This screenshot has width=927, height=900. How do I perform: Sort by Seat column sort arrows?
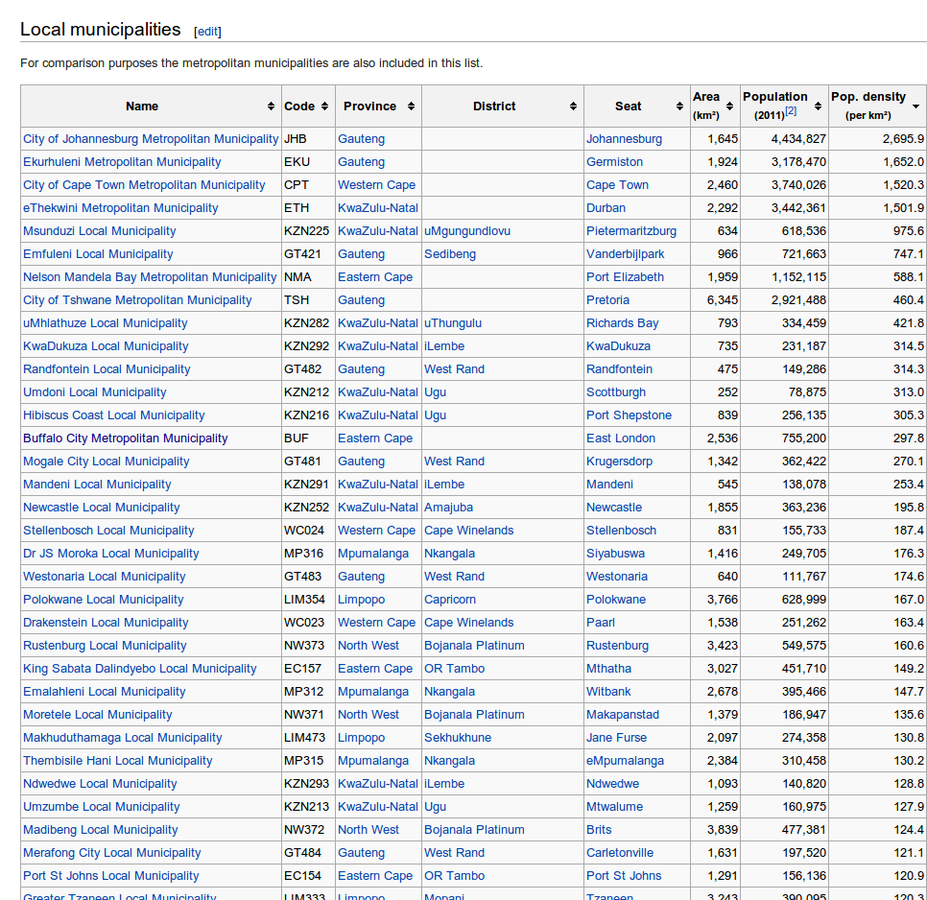point(679,106)
